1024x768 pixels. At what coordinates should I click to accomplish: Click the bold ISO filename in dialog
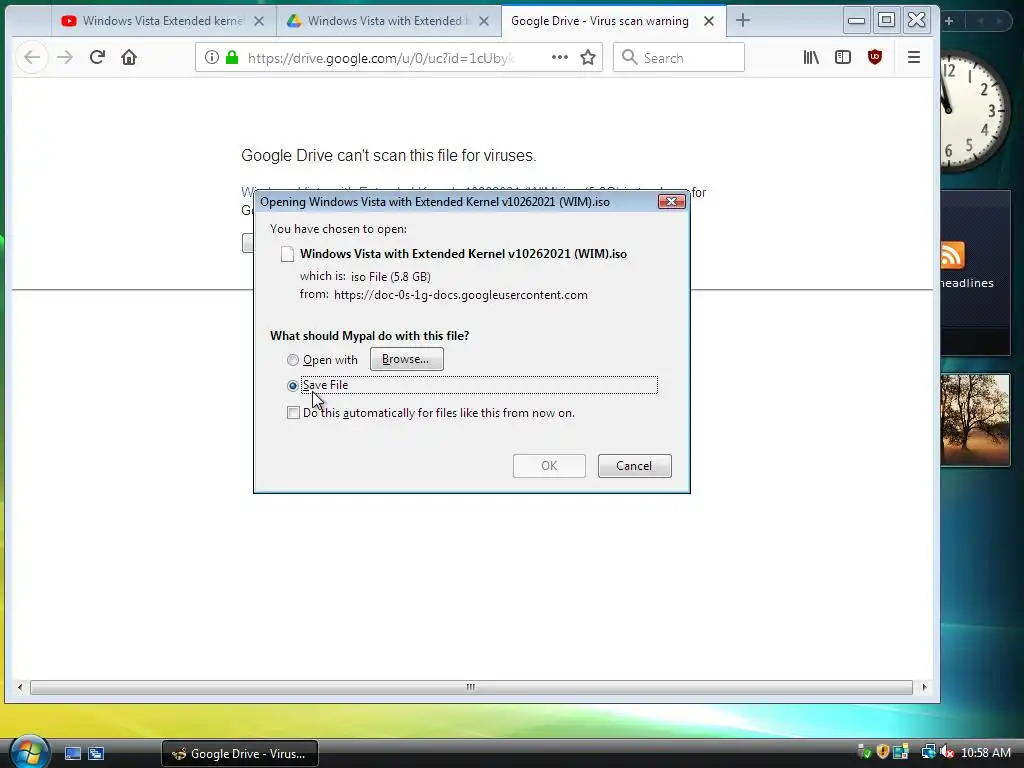click(463, 254)
